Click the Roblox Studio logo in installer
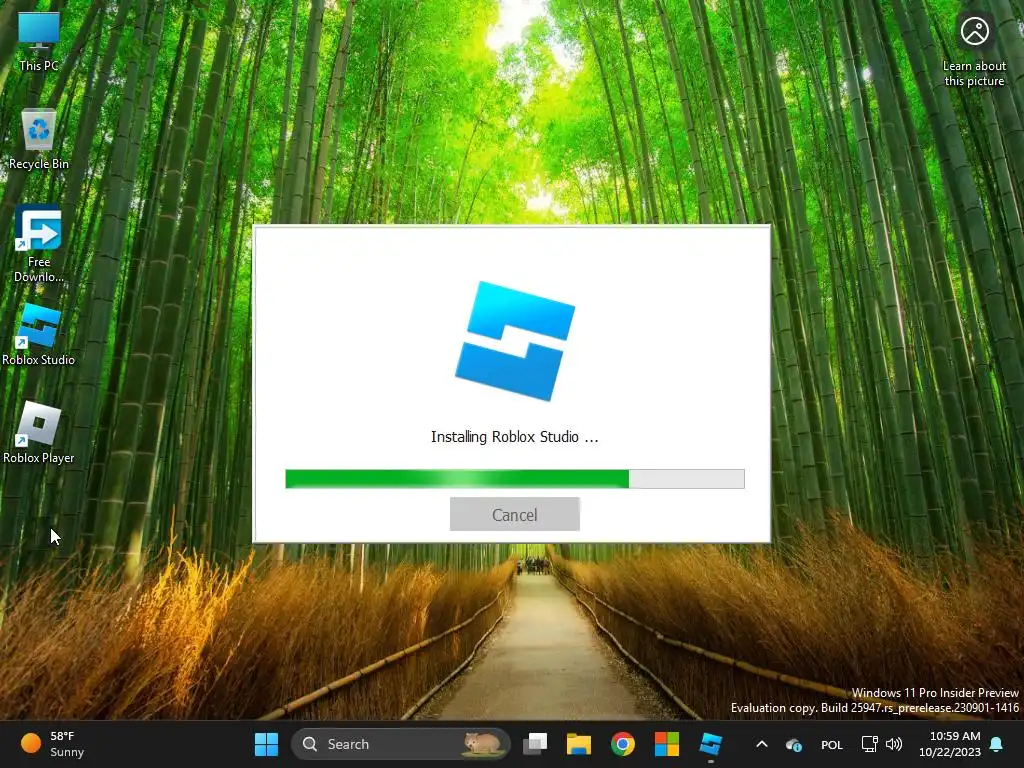The width and height of the screenshot is (1024, 768). tap(515, 341)
